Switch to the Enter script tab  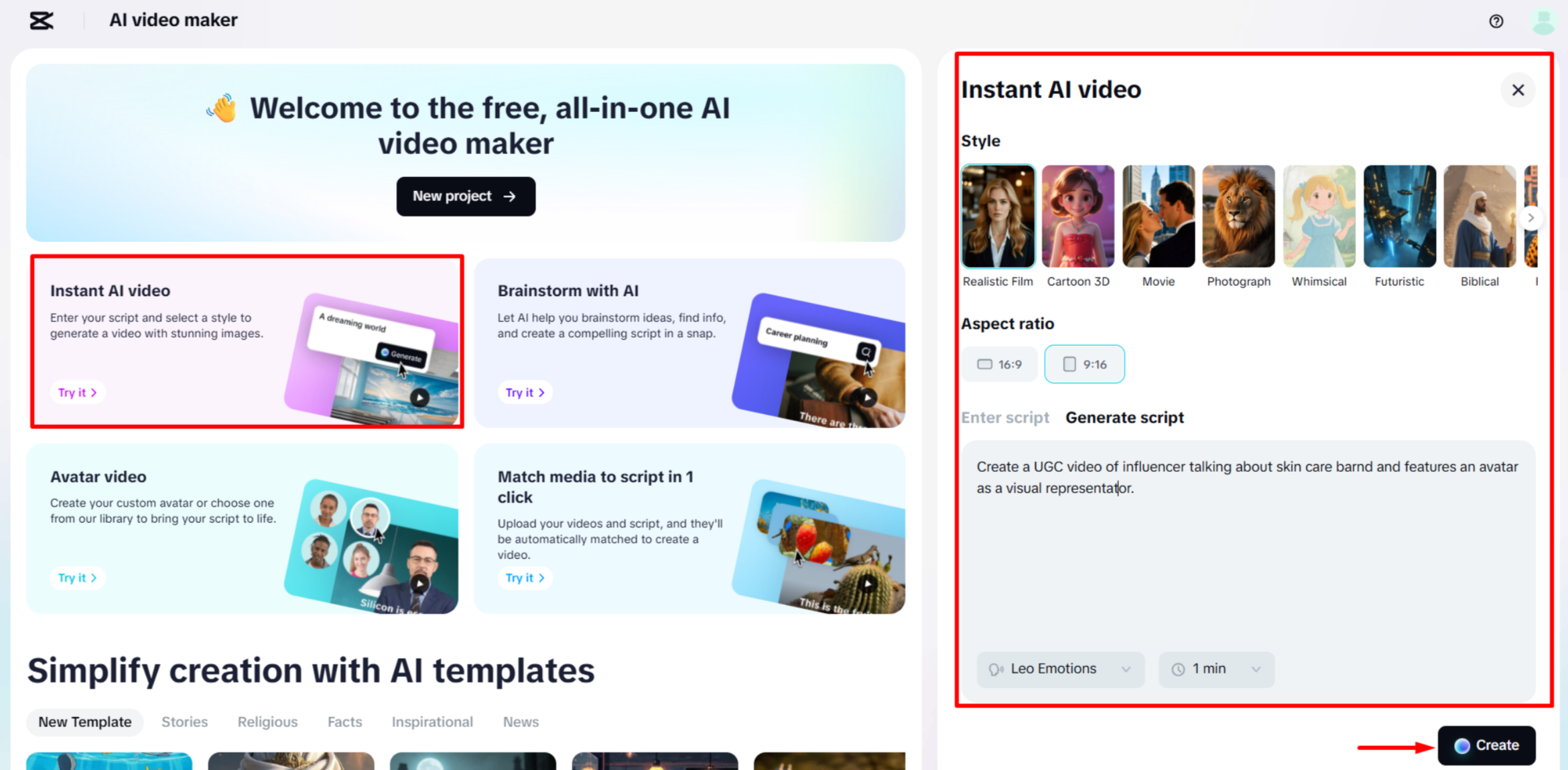1005,418
